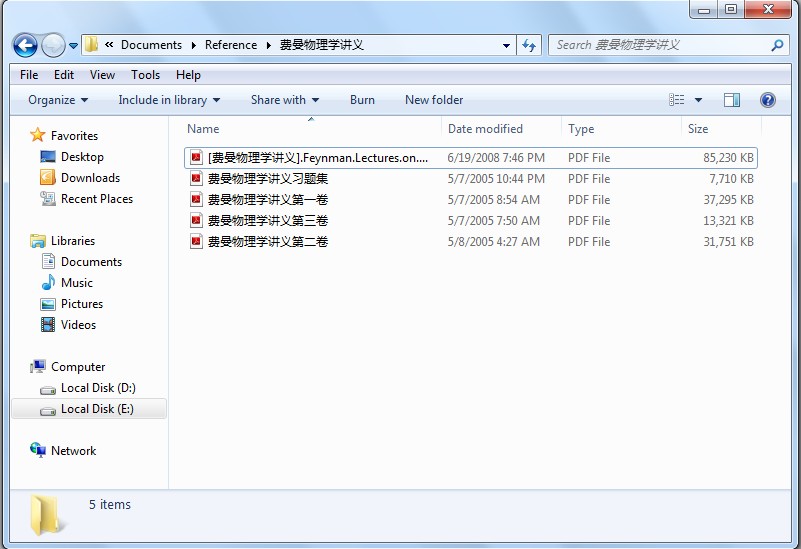Click the Back navigation arrow button
This screenshot has height=549, width=801.
25,45
